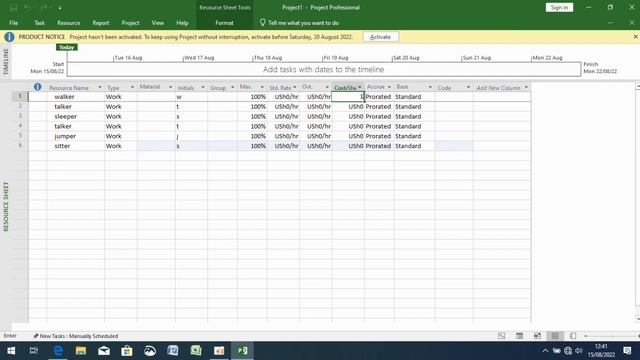Screen dimensions: 640x360
Task: Select the sleeper resource name cell
Action: (x=76, y=116)
